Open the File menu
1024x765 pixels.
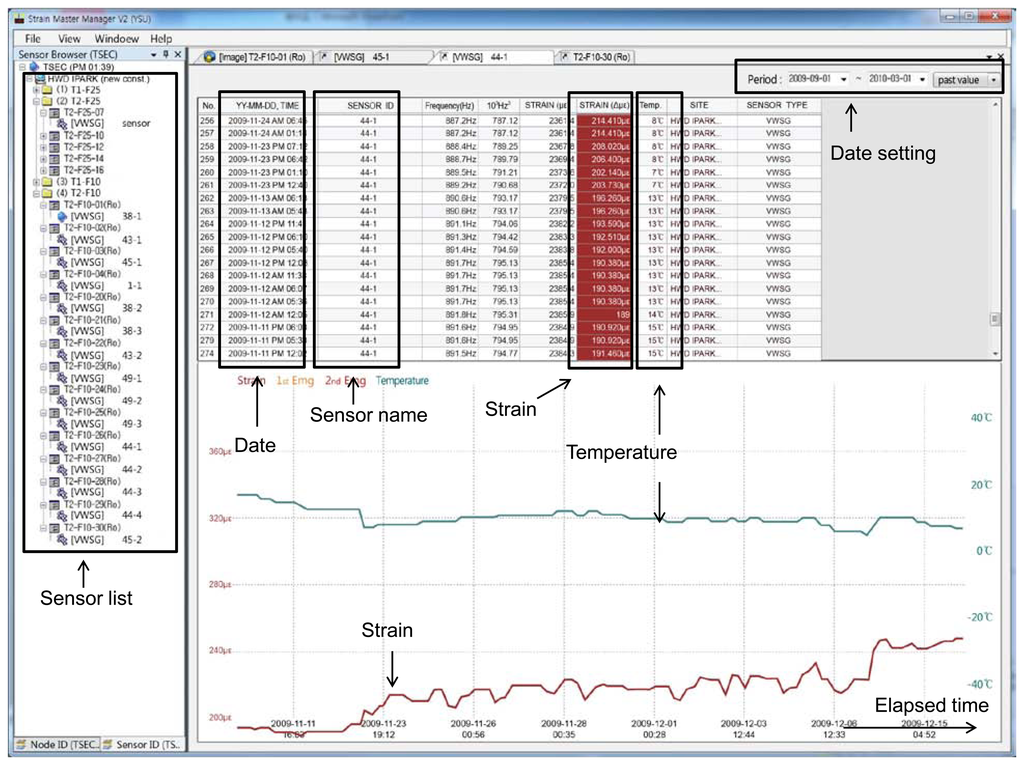34,38
